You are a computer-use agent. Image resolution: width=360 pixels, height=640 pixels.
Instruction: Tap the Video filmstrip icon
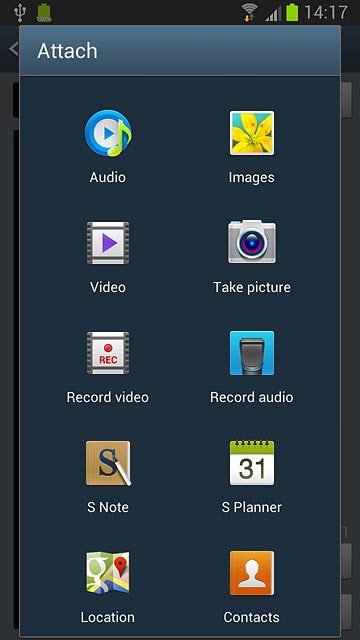coord(108,243)
